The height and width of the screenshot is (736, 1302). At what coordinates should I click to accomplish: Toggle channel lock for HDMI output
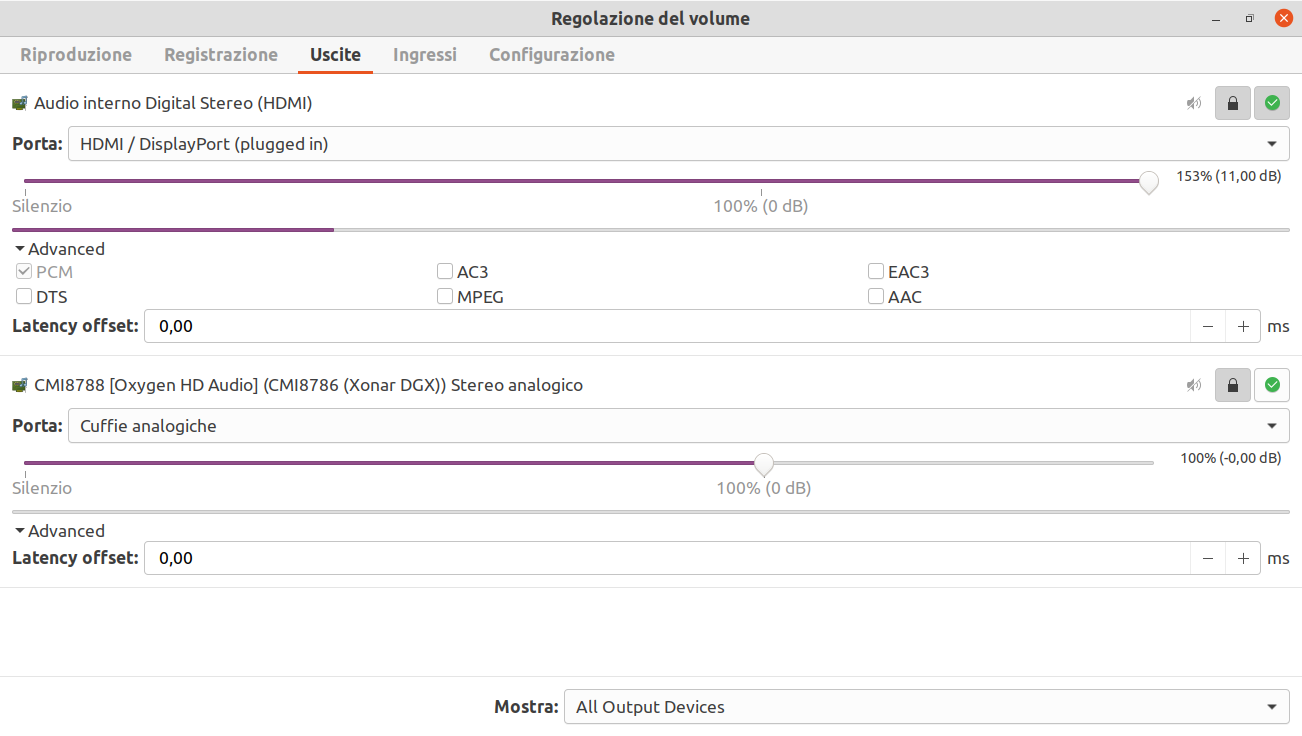point(1233,103)
